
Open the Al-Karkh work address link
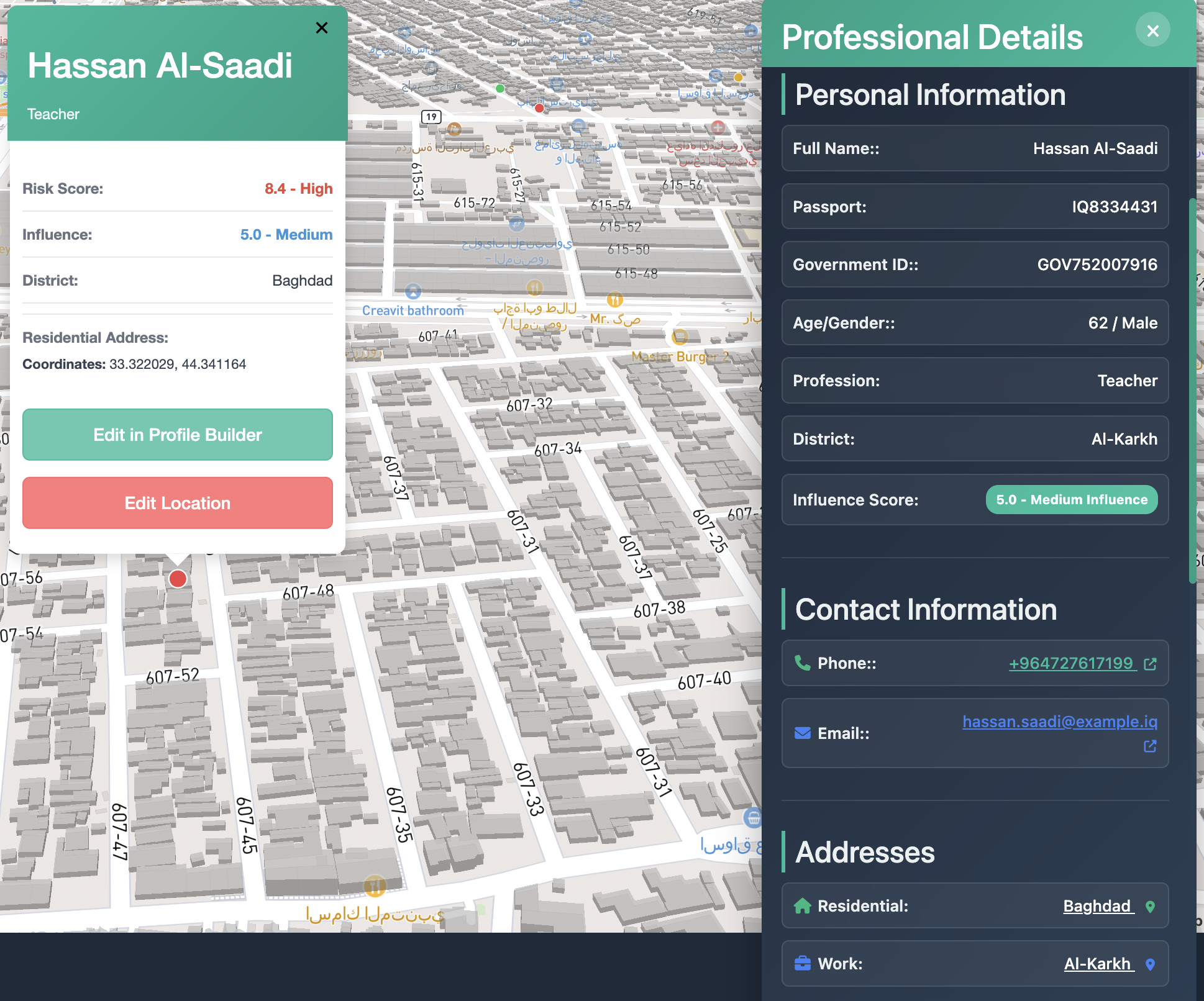tap(1097, 964)
